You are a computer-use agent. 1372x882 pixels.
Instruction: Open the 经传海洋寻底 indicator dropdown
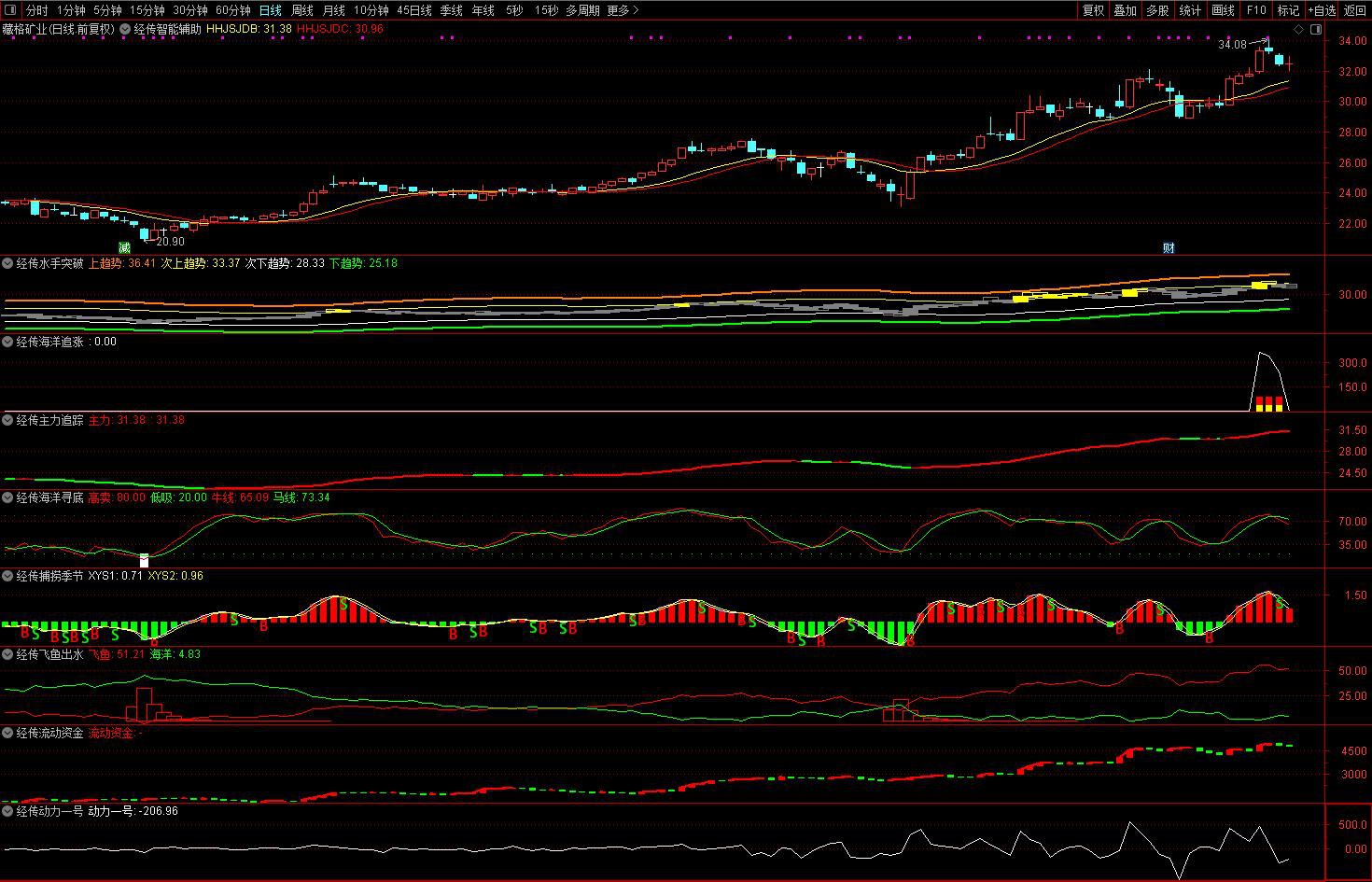8,497
